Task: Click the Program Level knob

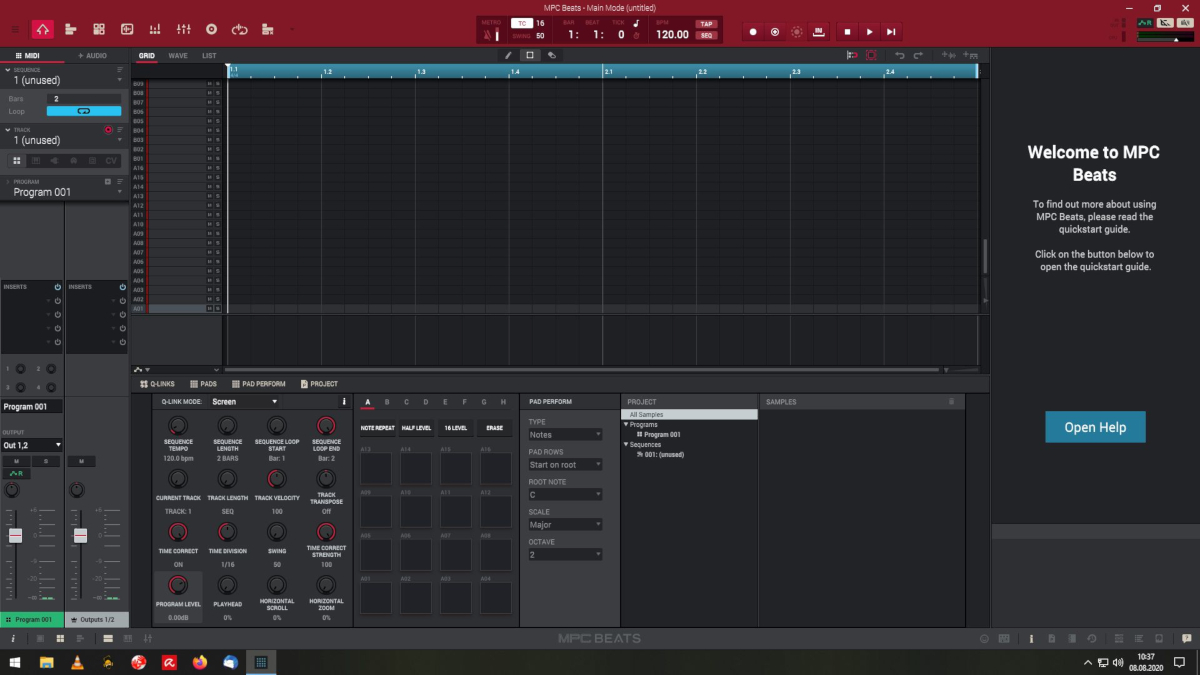Action: click(178, 585)
